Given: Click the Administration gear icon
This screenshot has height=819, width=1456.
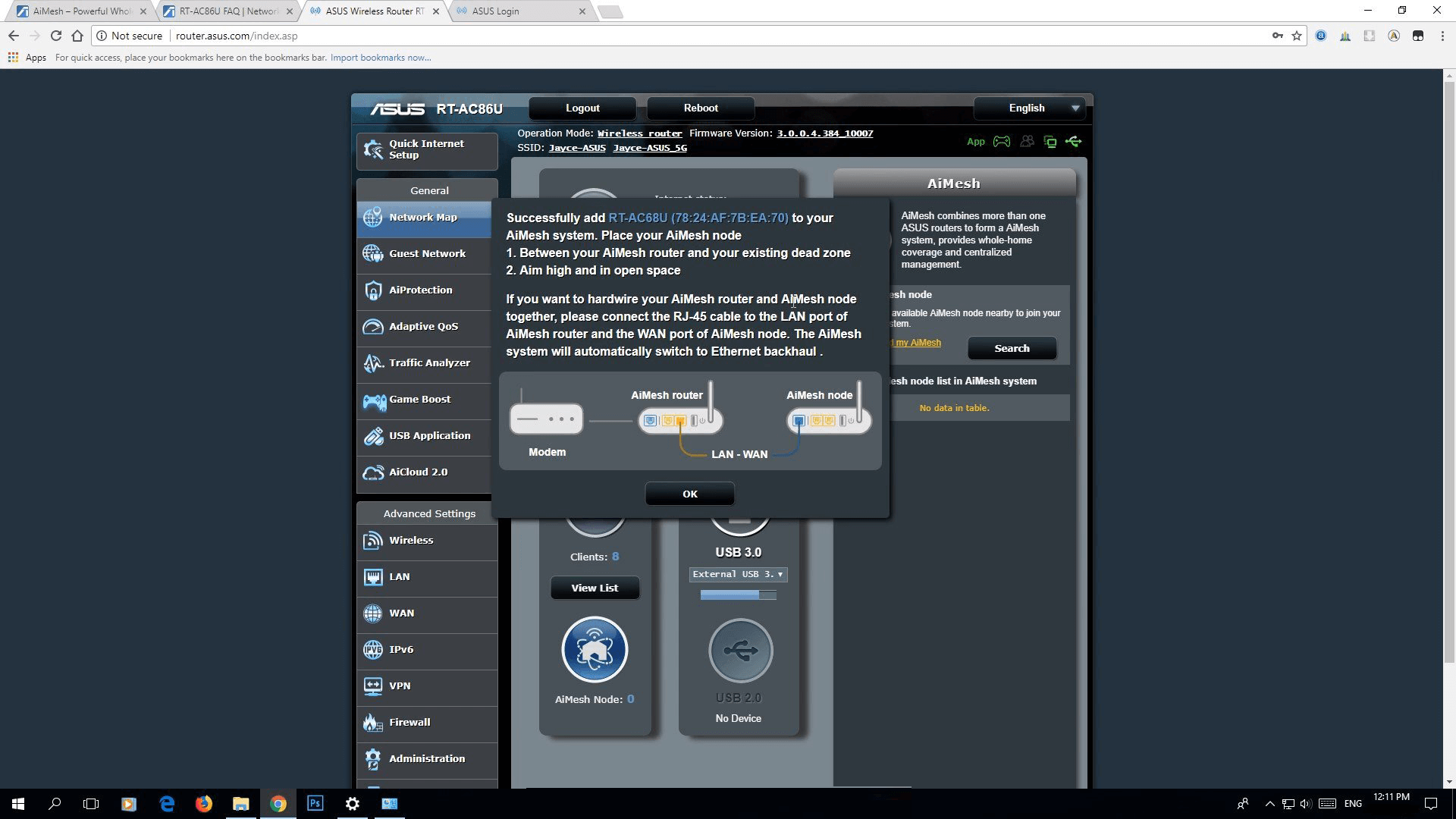Looking at the screenshot, I should coord(372,759).
